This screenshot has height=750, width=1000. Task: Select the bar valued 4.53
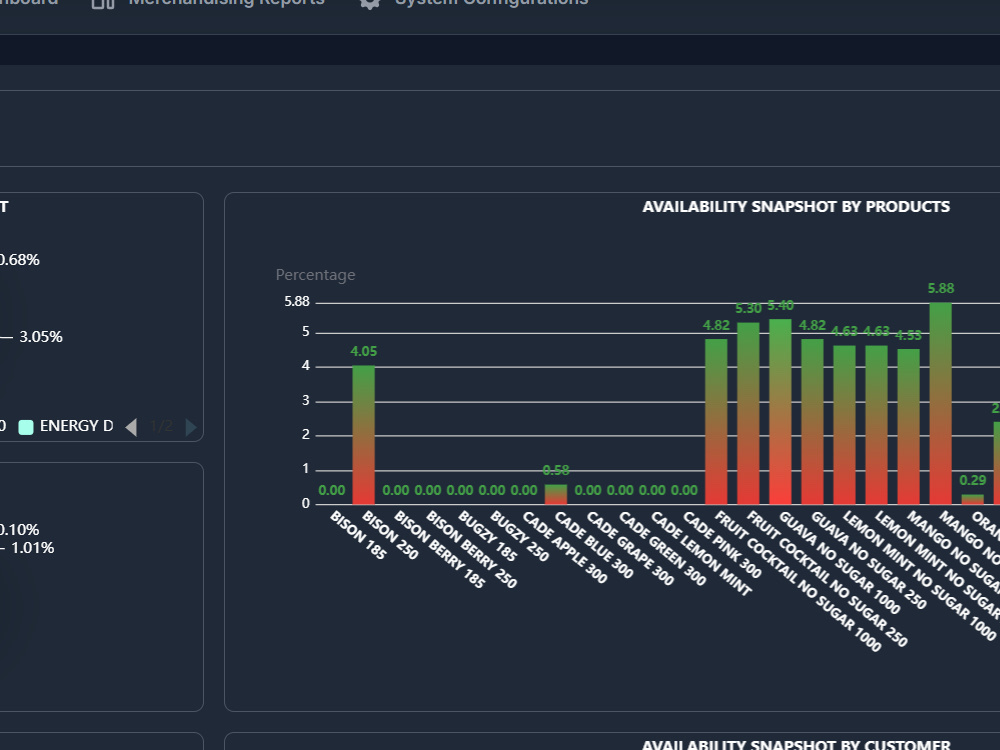pos(908,427)
